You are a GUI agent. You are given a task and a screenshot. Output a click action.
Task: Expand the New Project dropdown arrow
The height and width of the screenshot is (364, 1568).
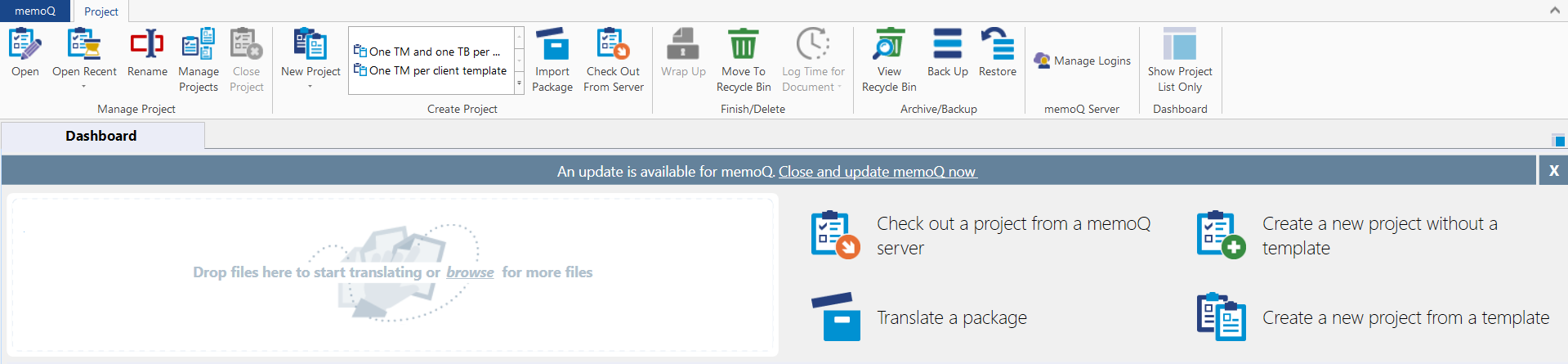(310, 86)
